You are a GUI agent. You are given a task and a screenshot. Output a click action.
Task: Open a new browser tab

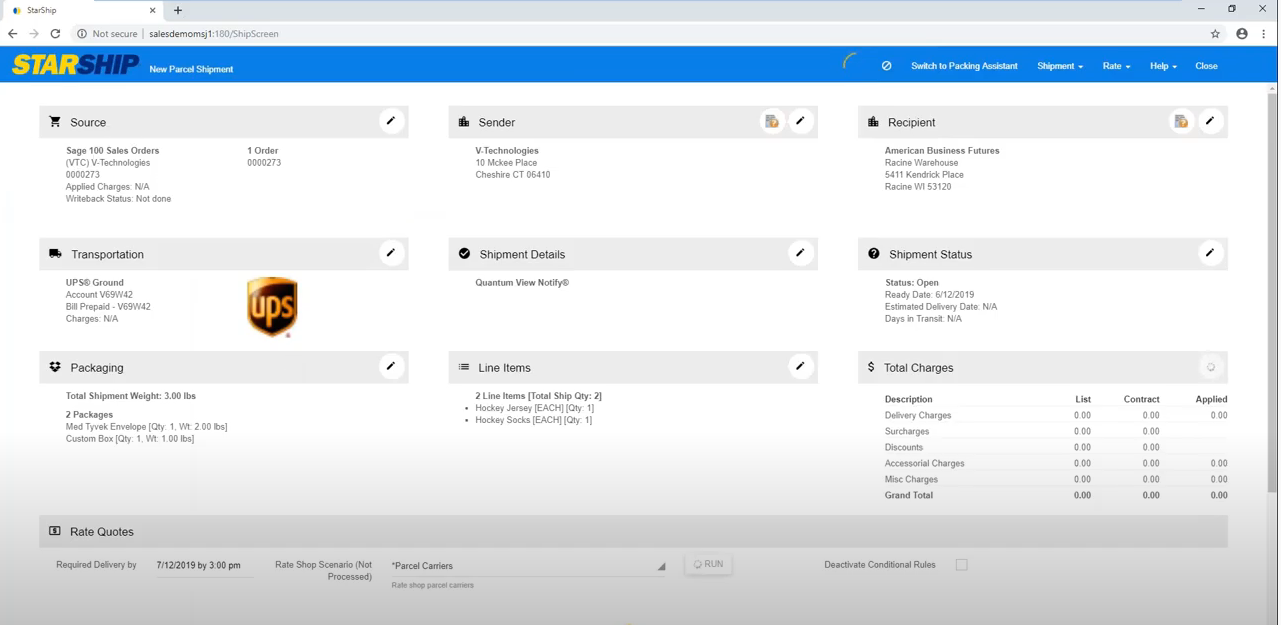click(178, 10)
